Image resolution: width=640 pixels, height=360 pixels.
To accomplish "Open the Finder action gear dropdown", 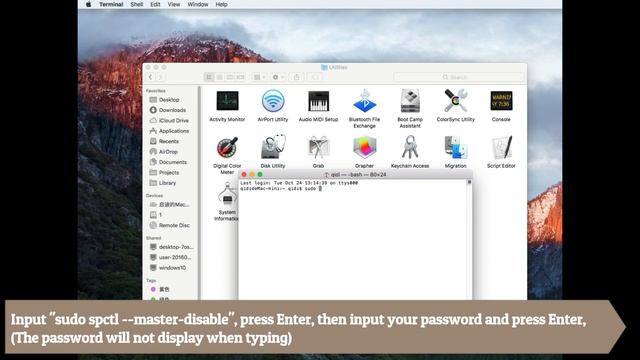I will 278,77.
